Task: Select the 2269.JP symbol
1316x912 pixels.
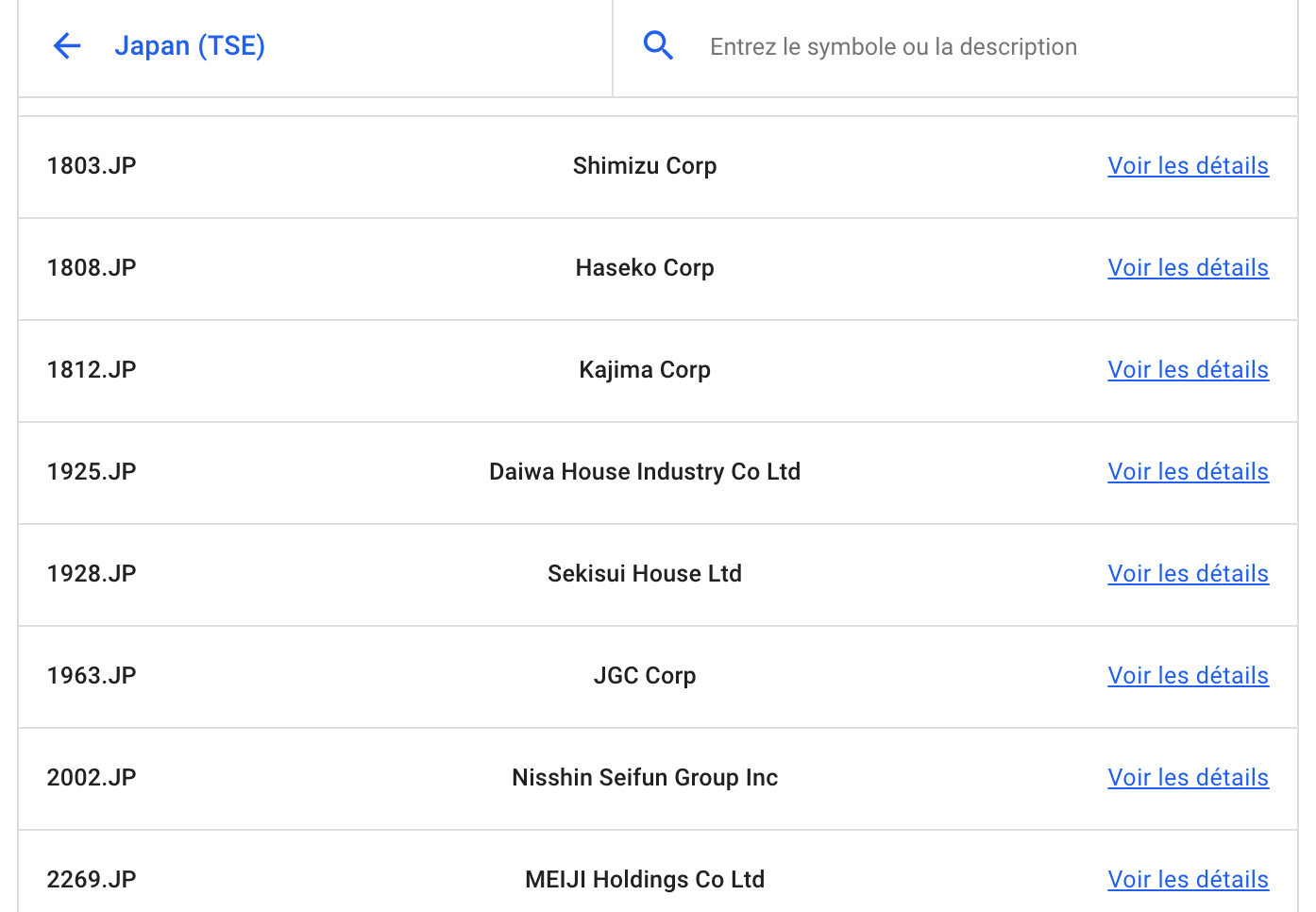Action: (92, 879)
